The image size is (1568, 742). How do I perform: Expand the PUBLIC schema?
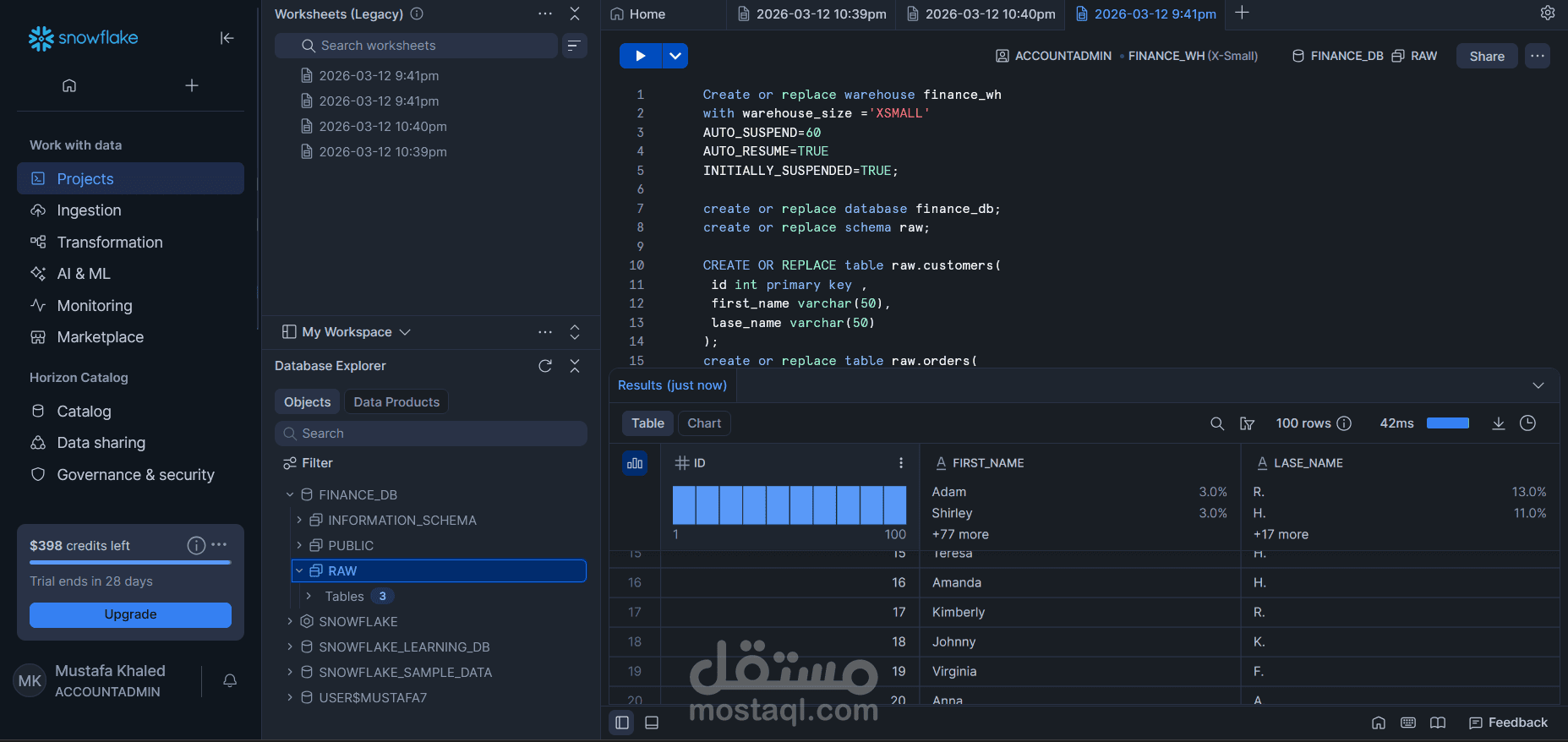[299, 545]
